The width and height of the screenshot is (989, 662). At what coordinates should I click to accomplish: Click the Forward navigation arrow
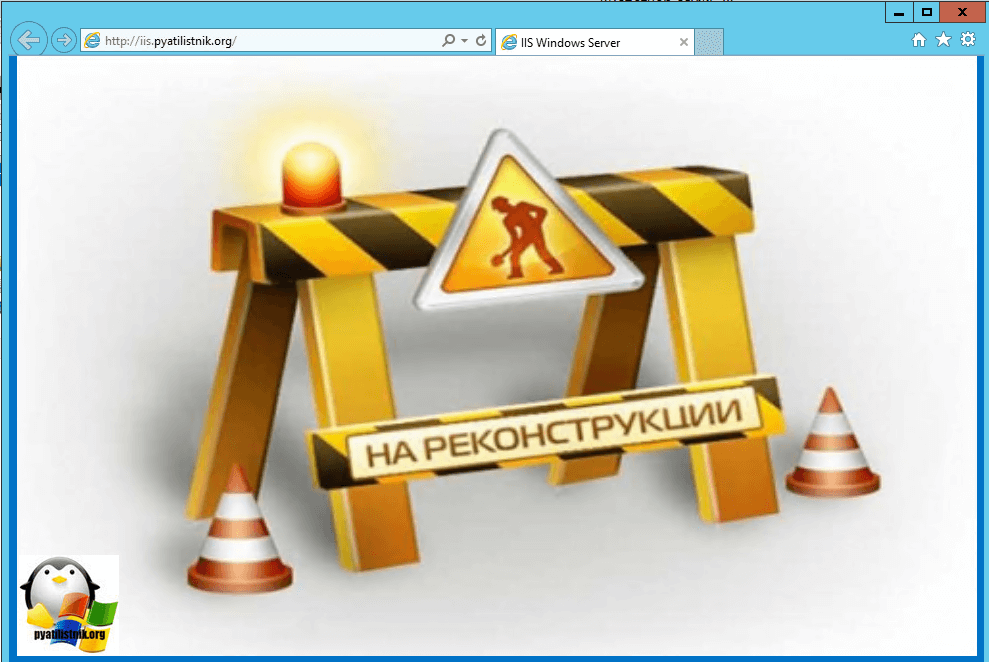point(64,40)
